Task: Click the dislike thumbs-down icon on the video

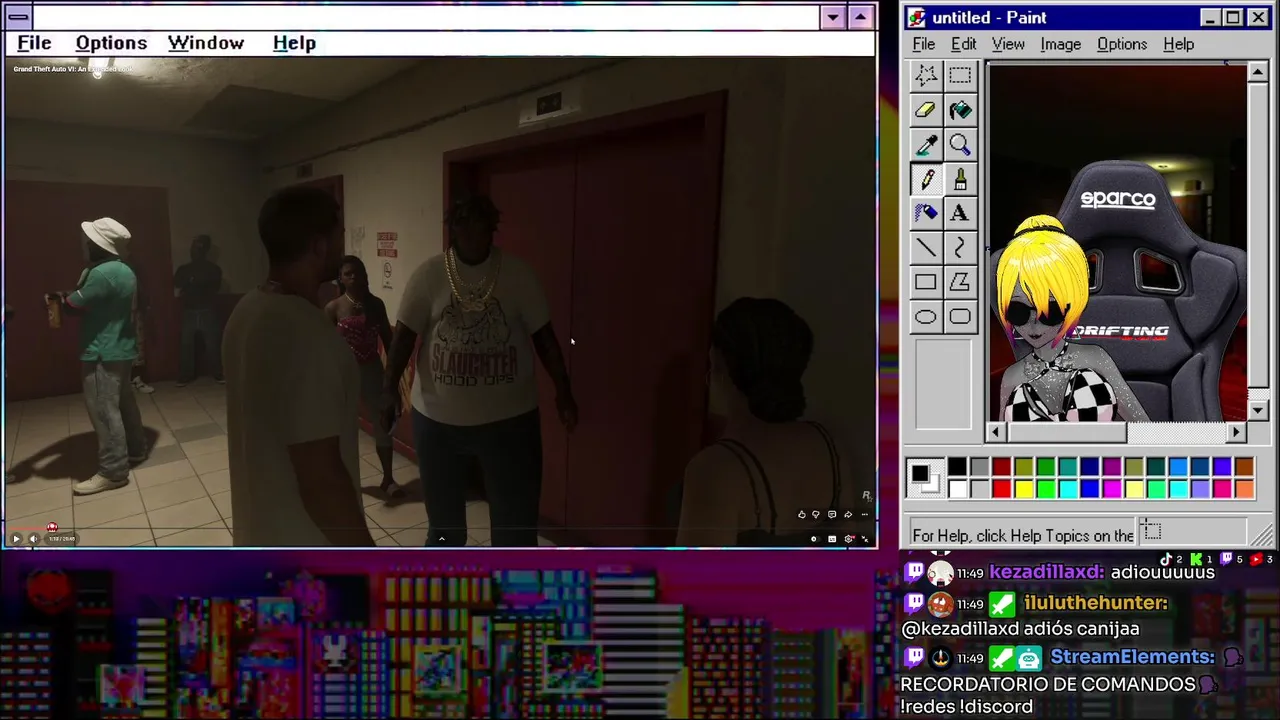Action: [x=816, y=515]
